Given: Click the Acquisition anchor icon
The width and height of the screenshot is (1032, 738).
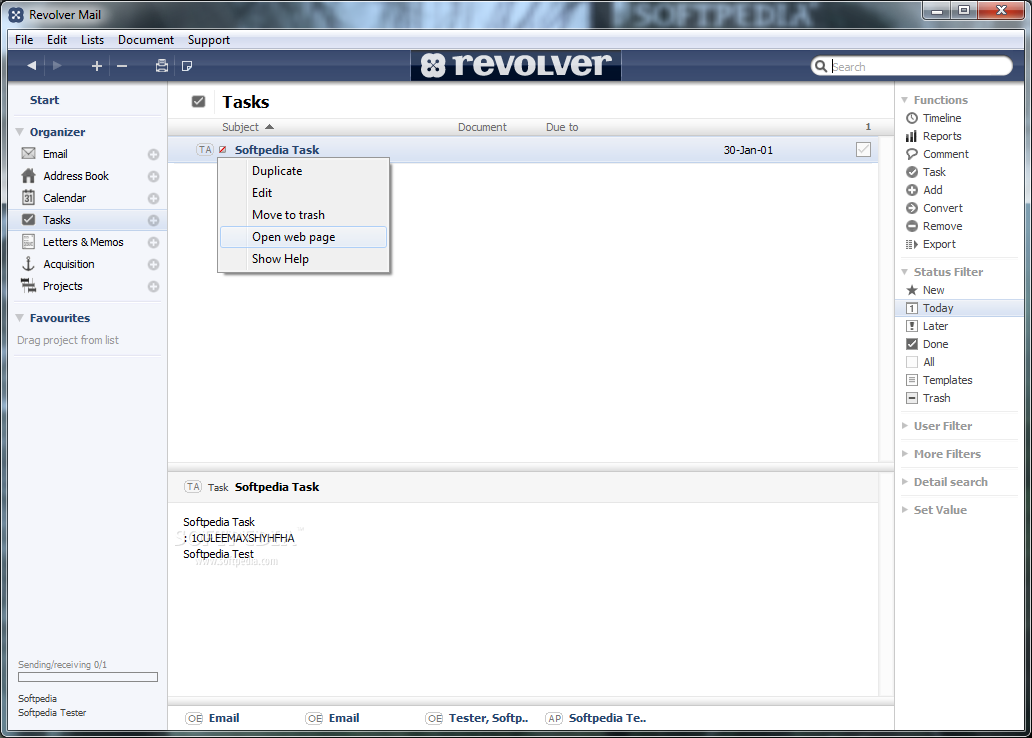Looking at the screenshot, I should [28, 264].
